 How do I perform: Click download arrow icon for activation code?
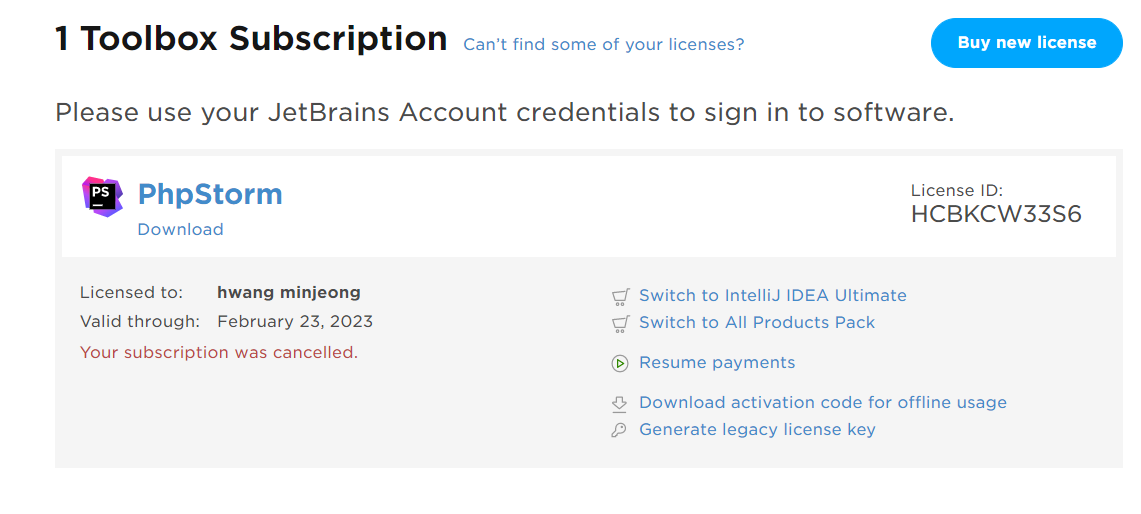point(619,403)
